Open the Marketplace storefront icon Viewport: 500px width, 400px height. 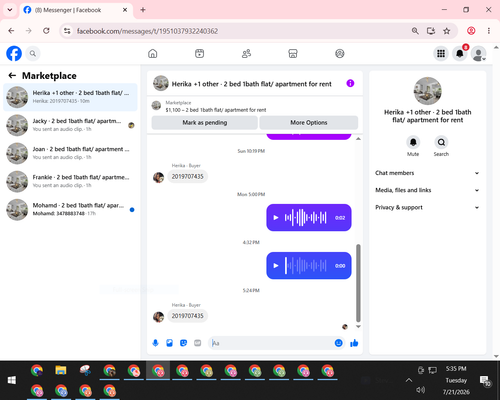[293, 53]
